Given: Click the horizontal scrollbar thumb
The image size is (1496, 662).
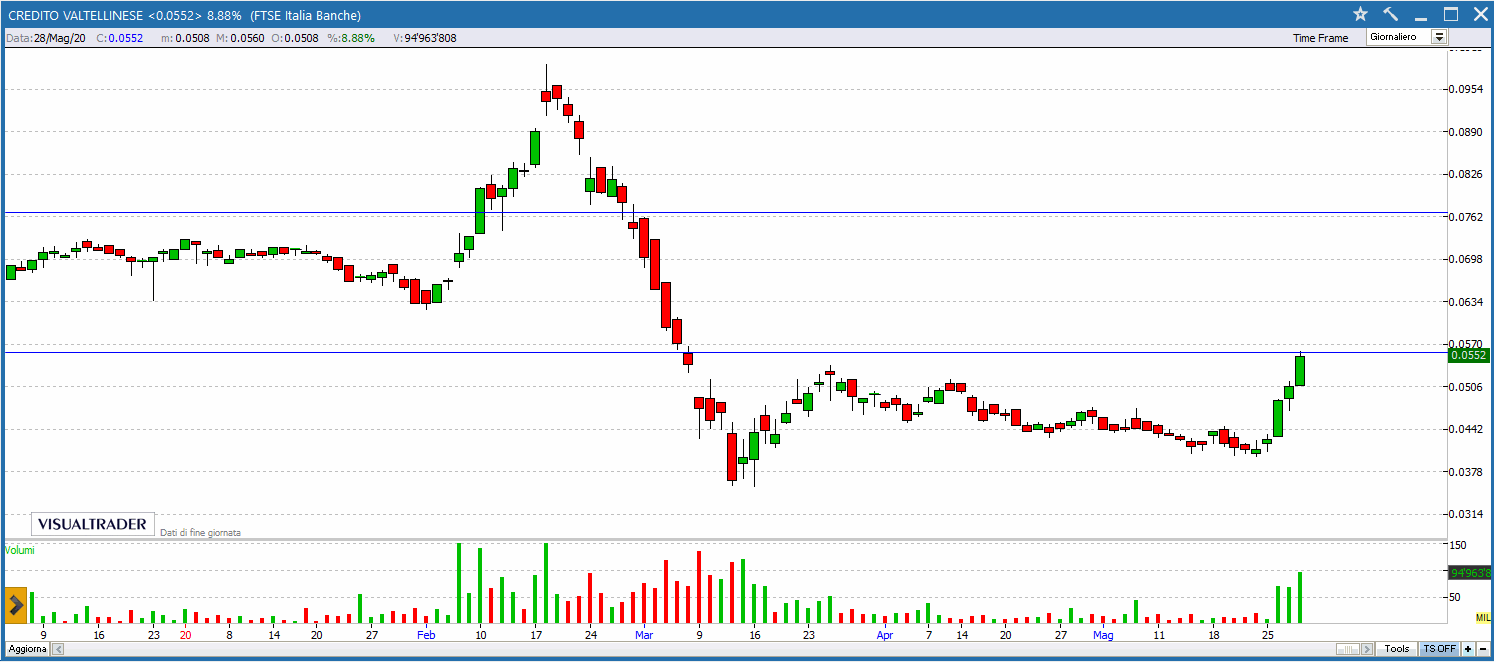Looking at the screenshot, I should pyautogui.click(x=1348, y=649).
